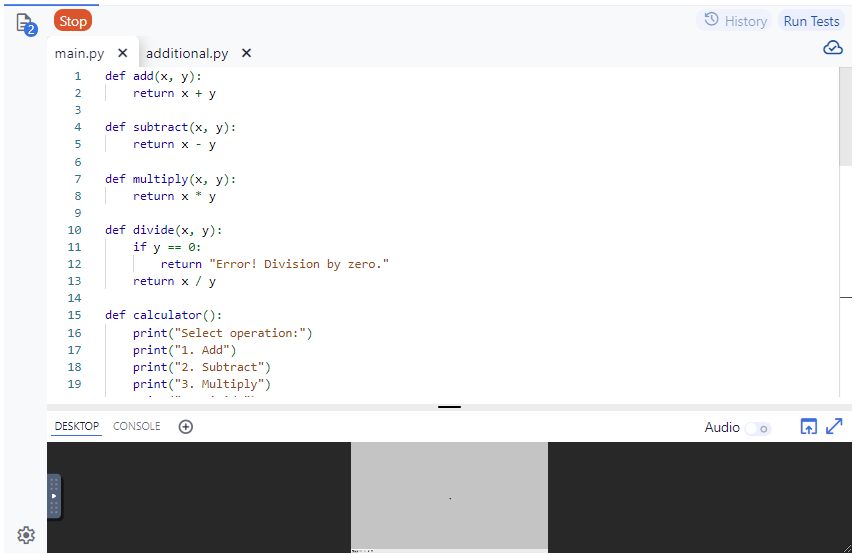Click on 'return x + y' line
Viewport: 856px width, 554px height.
174,93
